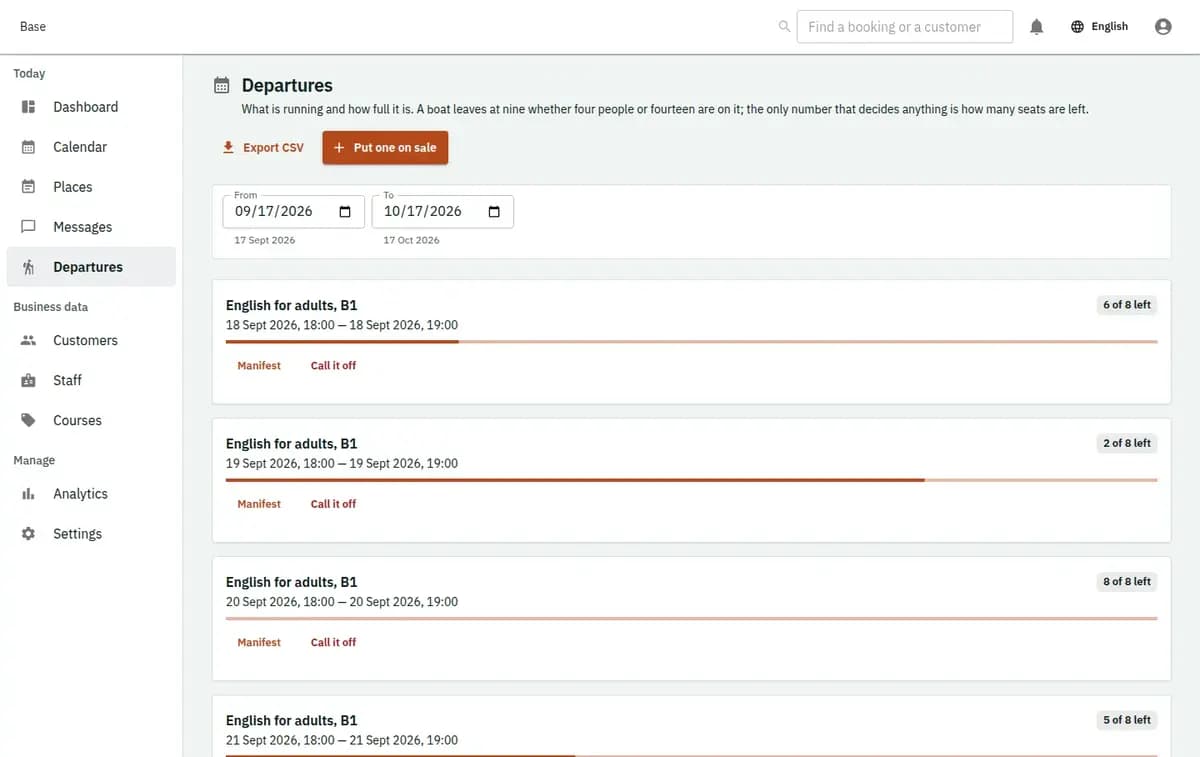Open the To date calendar picker icon
The height and width of the screenshot is (757, 1200).
[494, 212]
